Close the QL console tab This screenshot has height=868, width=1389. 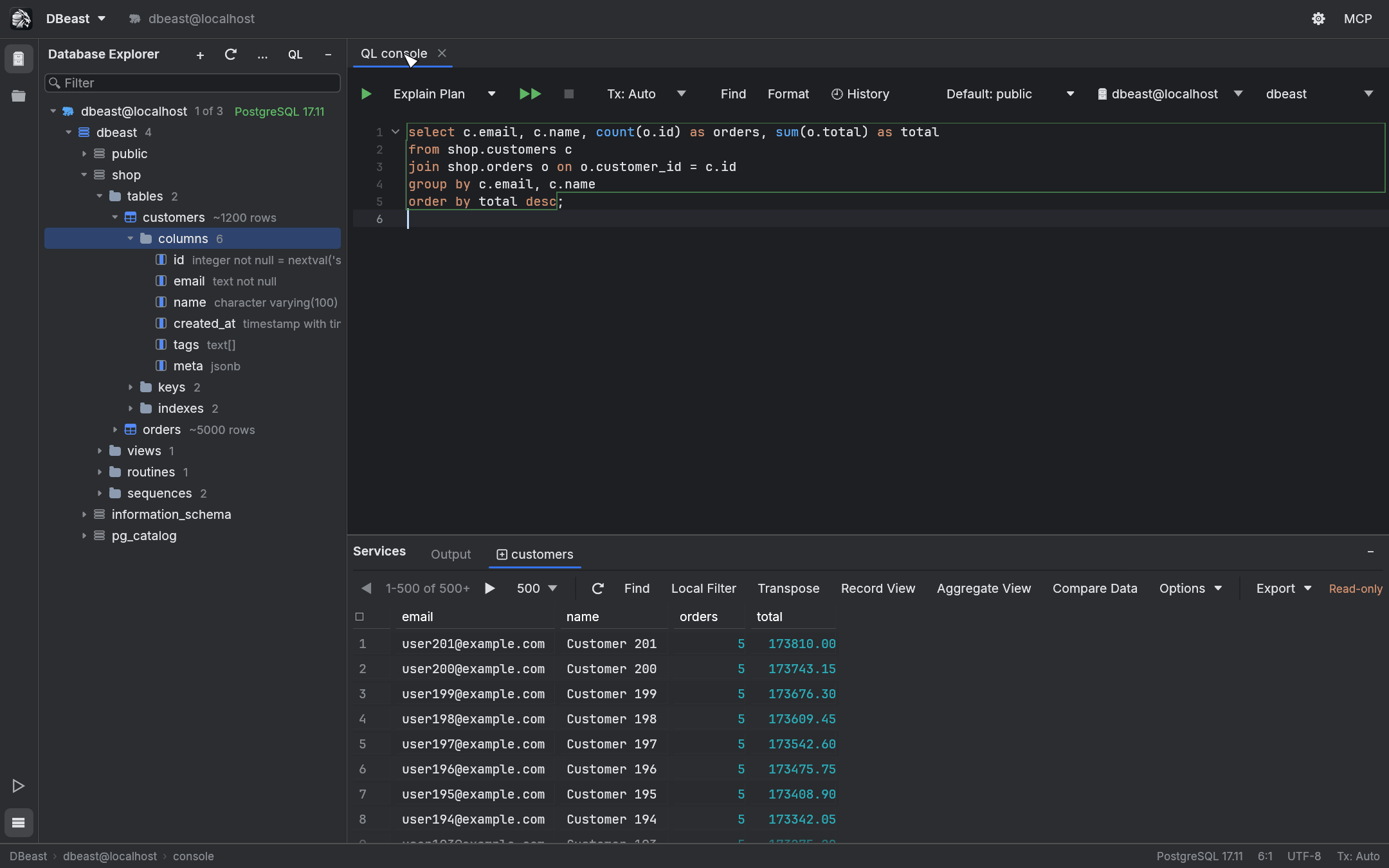coord(442,53)
